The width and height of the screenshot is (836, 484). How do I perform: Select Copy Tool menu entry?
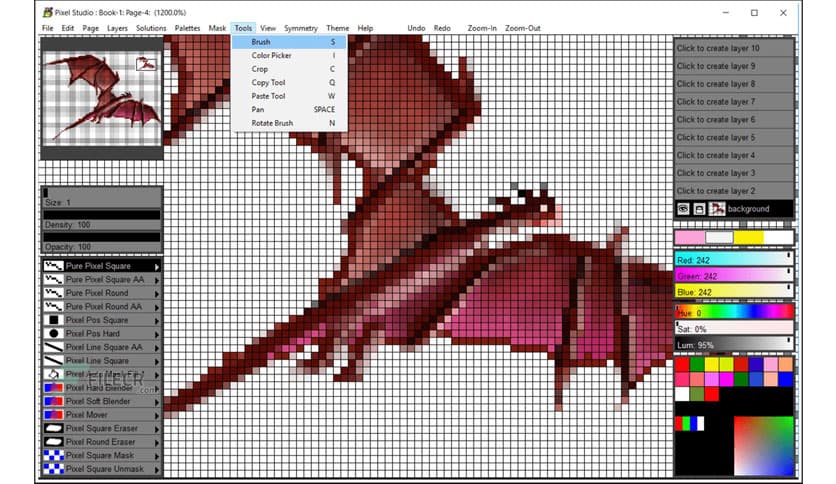[289, 83]
